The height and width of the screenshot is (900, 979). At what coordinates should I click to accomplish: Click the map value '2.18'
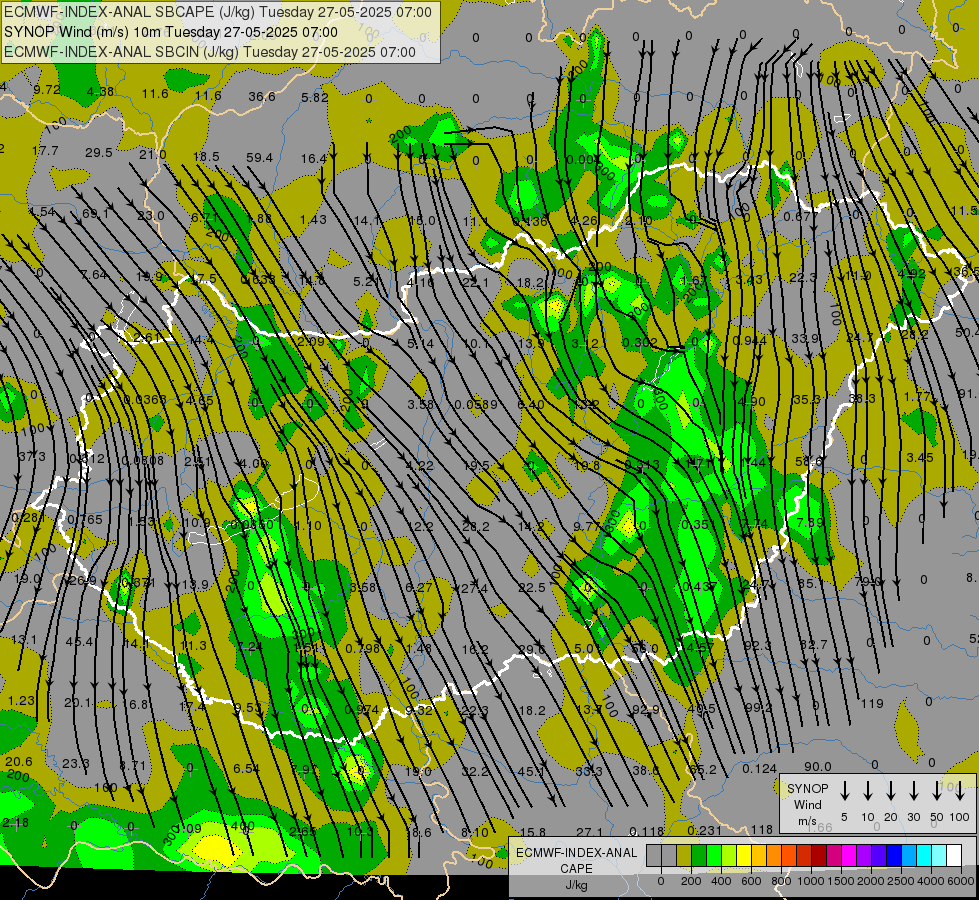click(x=15, y=823)
